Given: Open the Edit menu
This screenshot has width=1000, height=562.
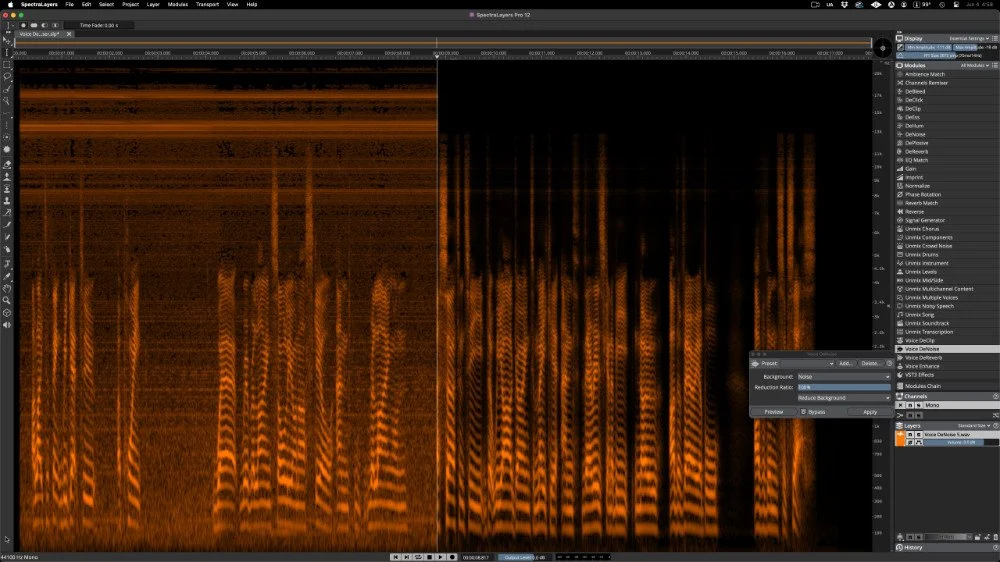Looking at the screenshot, I should tap(86, 4).
